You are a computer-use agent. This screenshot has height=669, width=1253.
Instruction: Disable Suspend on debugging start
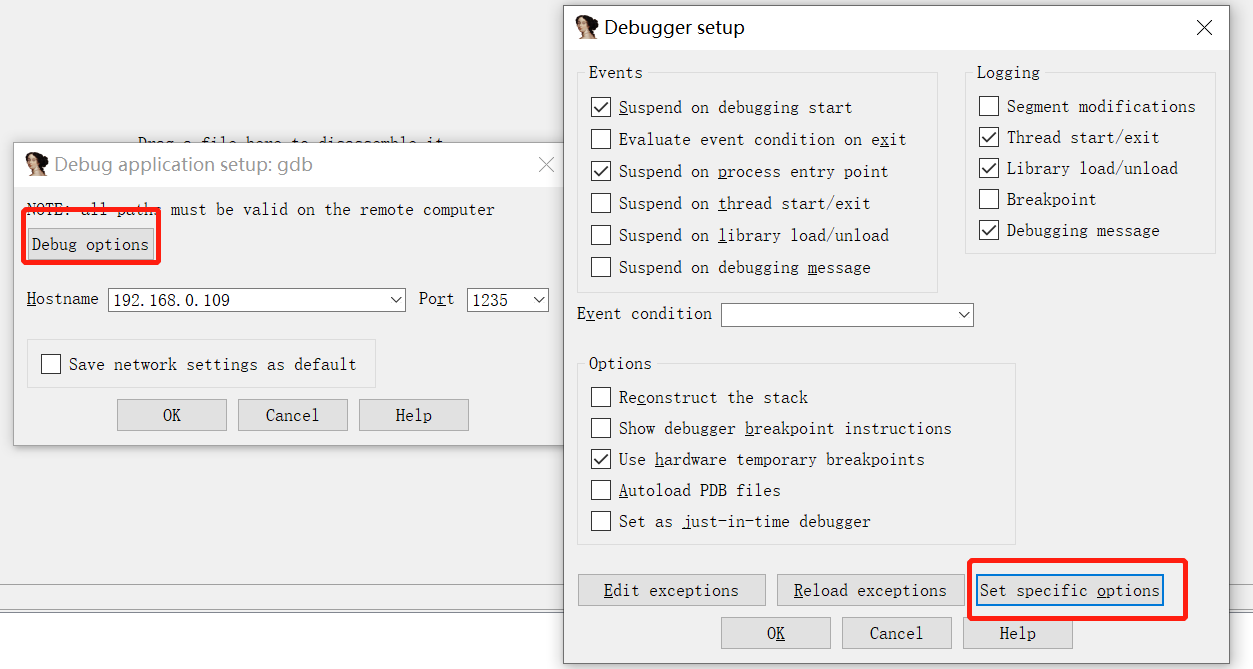[601, 107]
